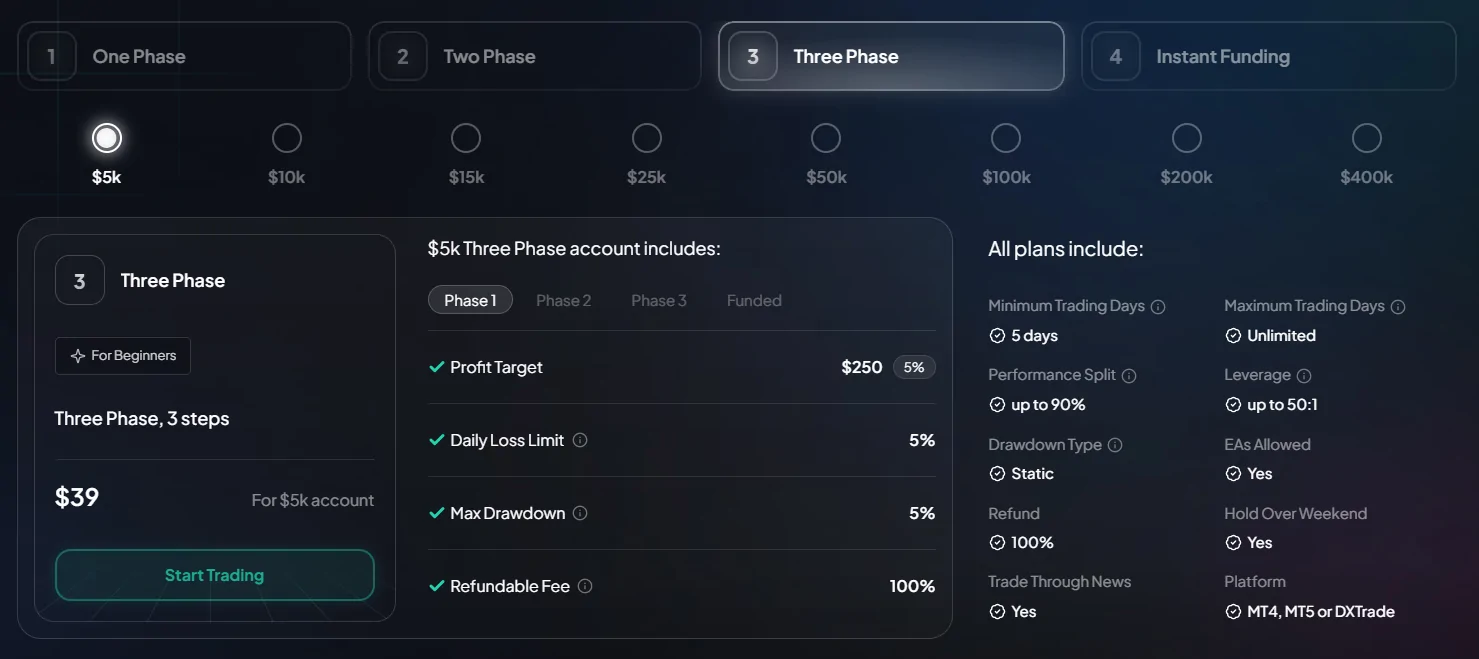Click info icon next to Performance Split
1479x659 pixels.
pyautogui.click(x=1129, y=376)
